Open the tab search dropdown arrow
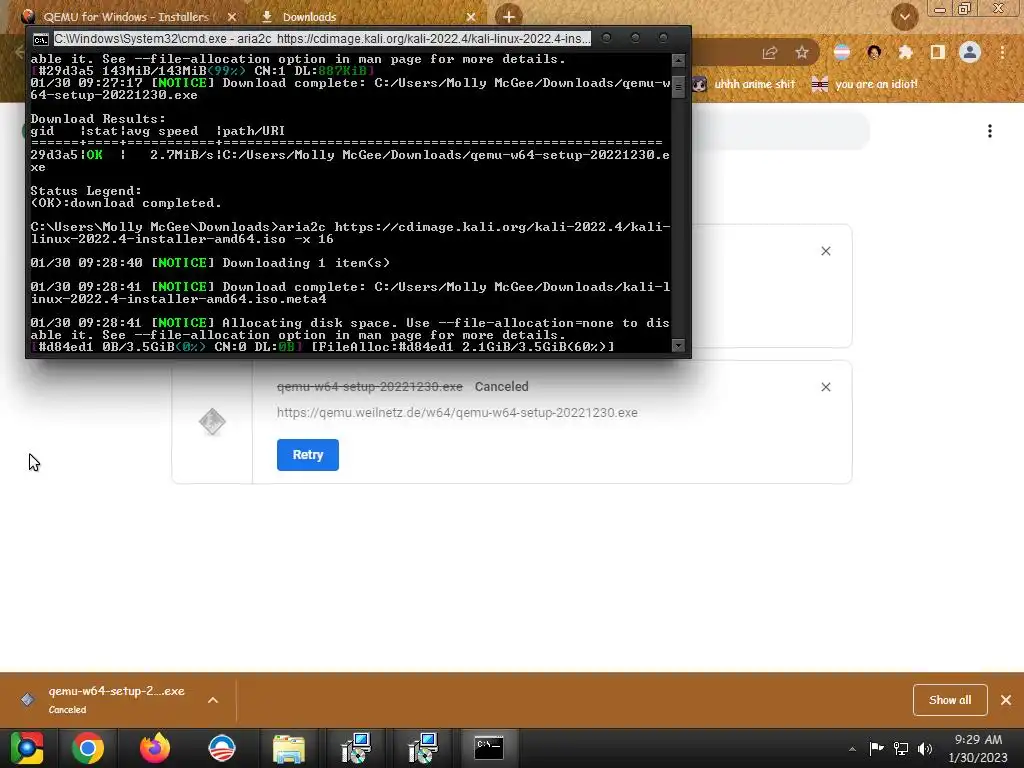Image resolution: width=1024 pixels, height=768 pixels. tap(904, 17)
